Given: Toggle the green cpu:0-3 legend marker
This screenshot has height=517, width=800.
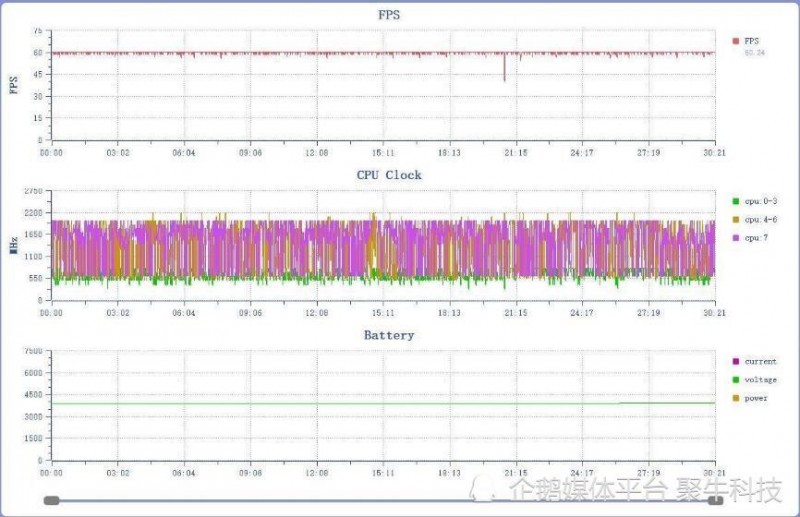Looking at the screenshot, I should [735, 203].
